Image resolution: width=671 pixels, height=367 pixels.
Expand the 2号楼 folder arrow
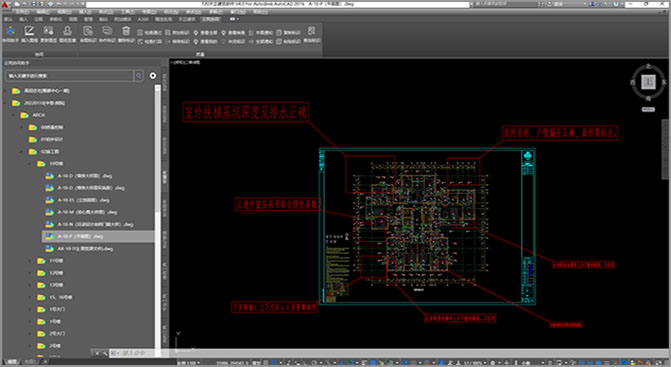coord(30,346)
